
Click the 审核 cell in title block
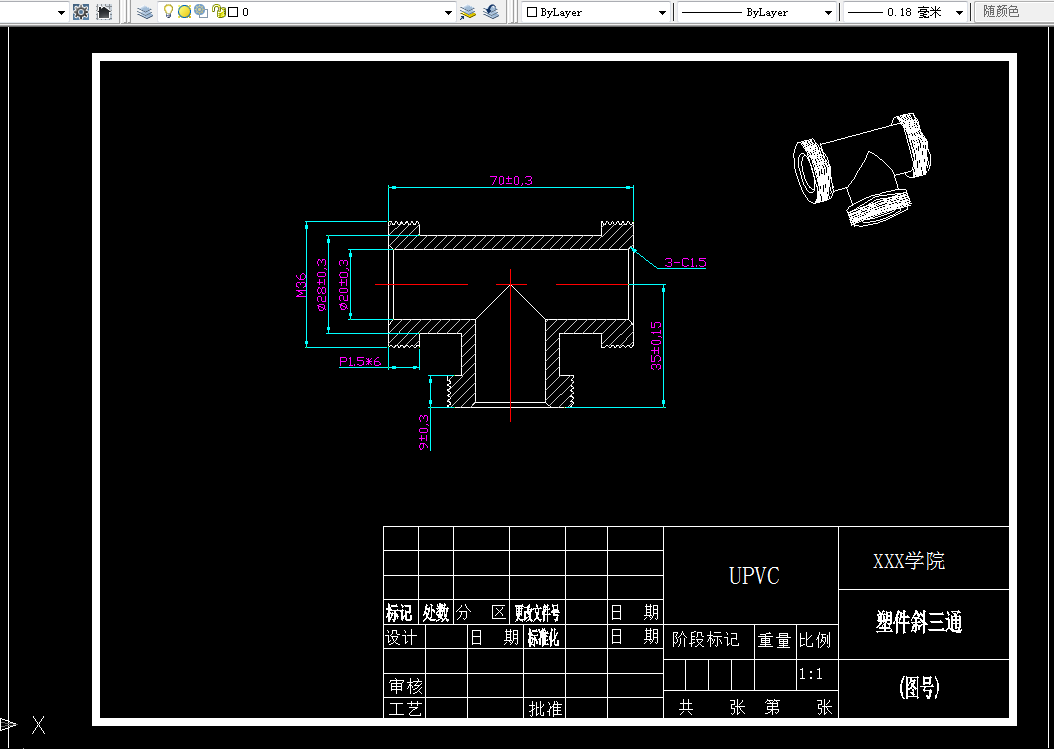point(406,686)
